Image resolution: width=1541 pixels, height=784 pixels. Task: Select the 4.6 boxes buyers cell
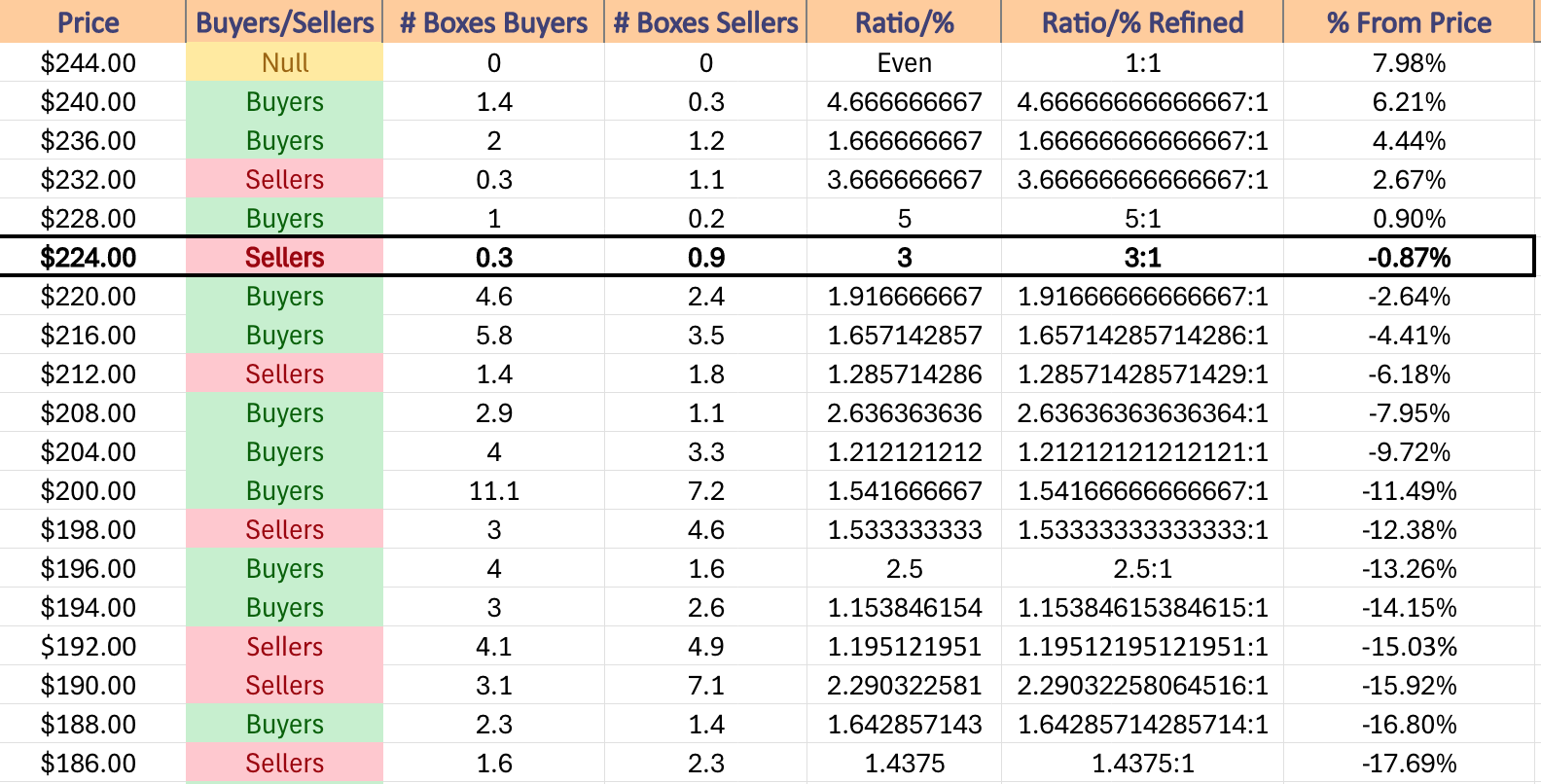click(x=494, y=297)
